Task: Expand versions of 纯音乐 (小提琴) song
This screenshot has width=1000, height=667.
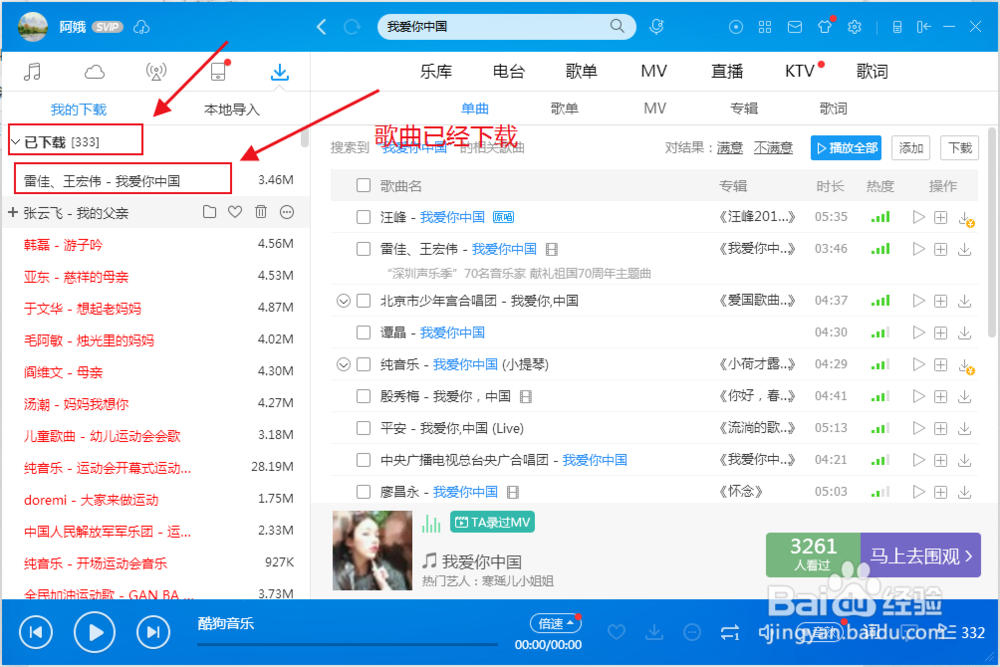Action: 343,364
